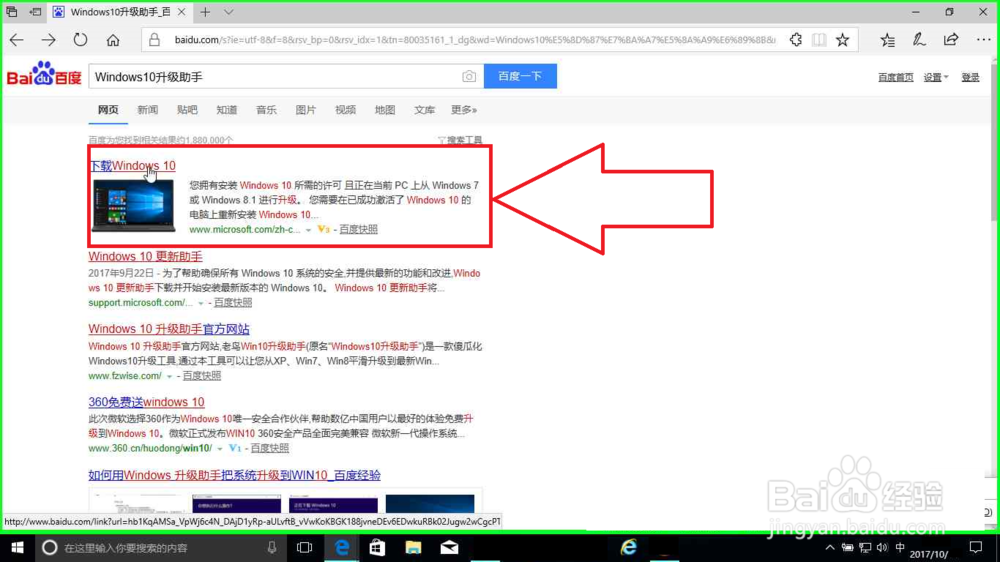Open the extensions puzzle icon in address bar
Image resolution: width=1000 pixels, height=562 pixels.
[796, 40]
